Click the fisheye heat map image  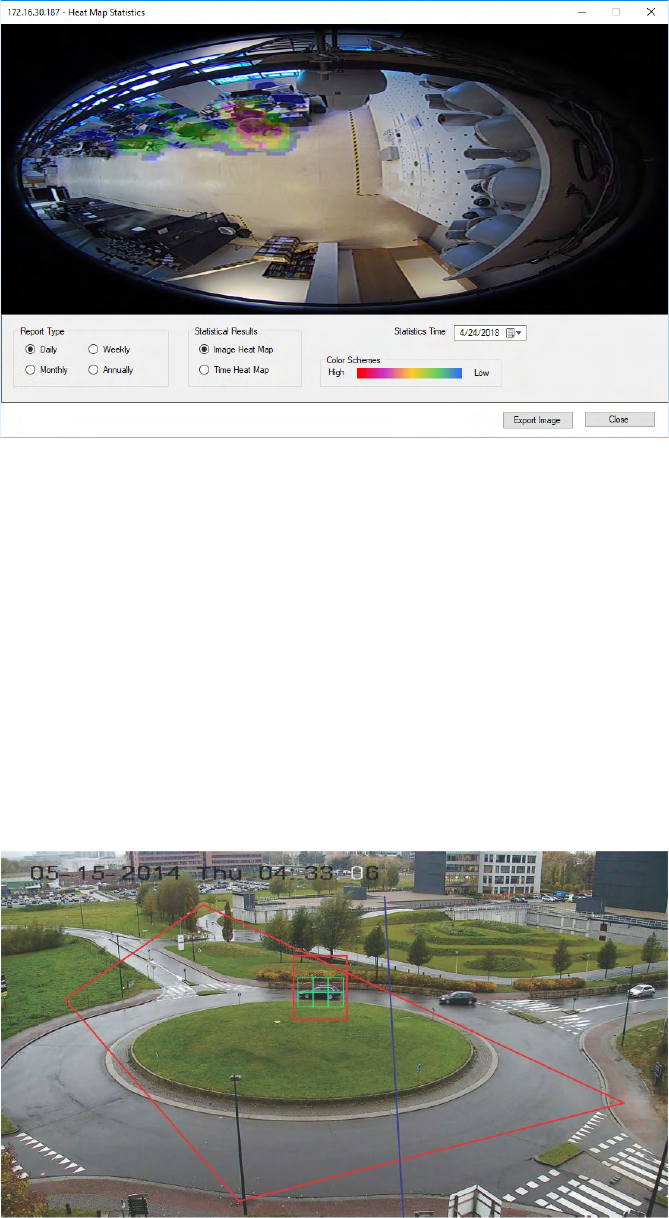click(334, 169)
